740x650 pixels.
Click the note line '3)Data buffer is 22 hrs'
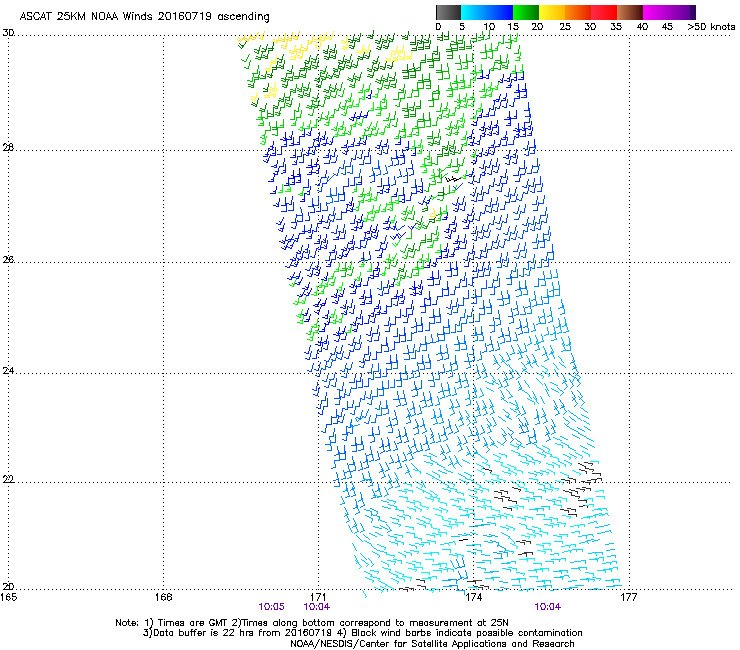pyautogui.click(x=362, y=633)
